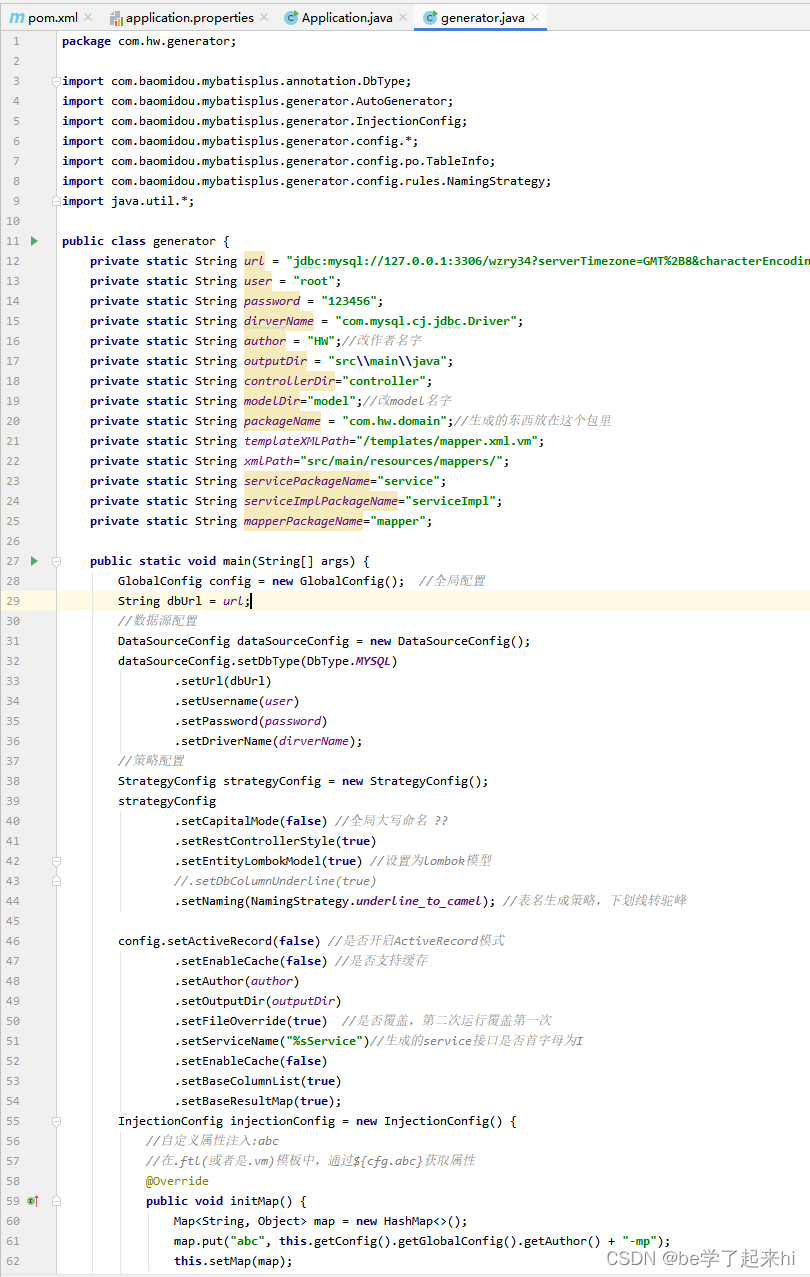
Task: Click the 'import java.util.*;' line
Action: [128, 201]
